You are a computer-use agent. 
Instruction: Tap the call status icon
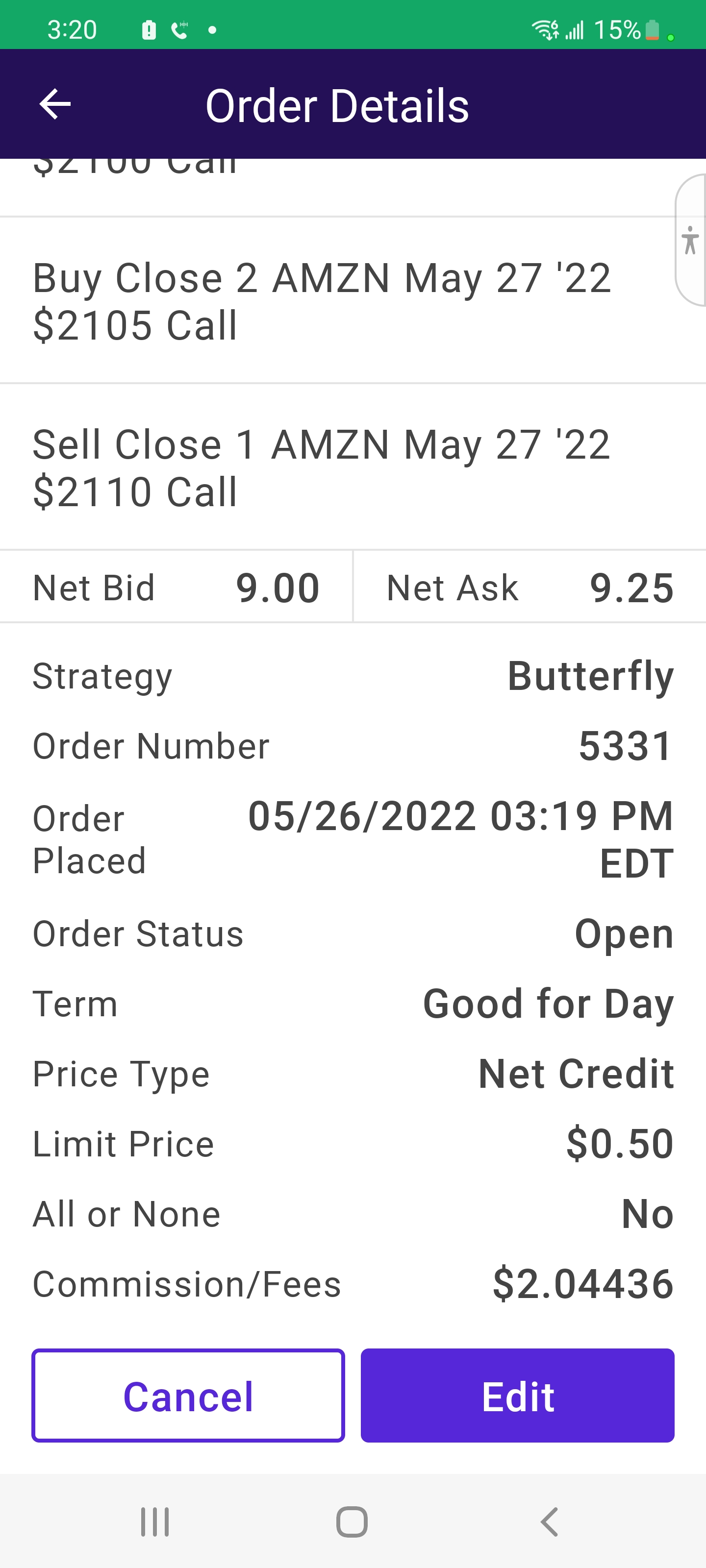(180, 29)
